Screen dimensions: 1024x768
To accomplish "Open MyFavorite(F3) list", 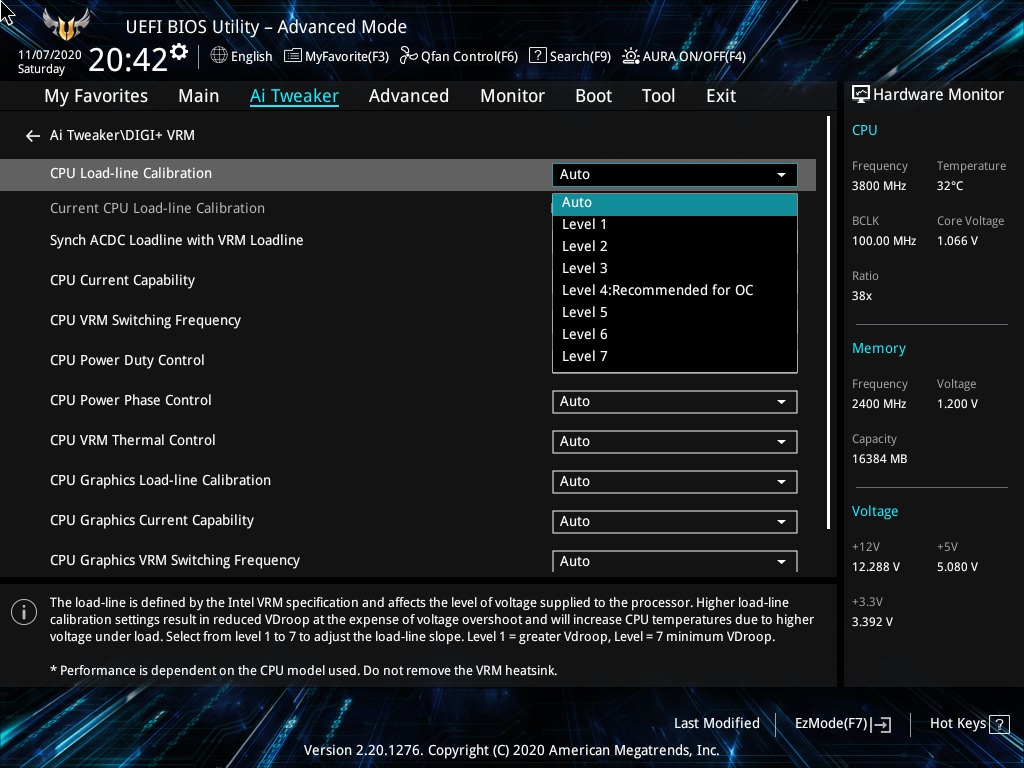I will click(336, 56).
